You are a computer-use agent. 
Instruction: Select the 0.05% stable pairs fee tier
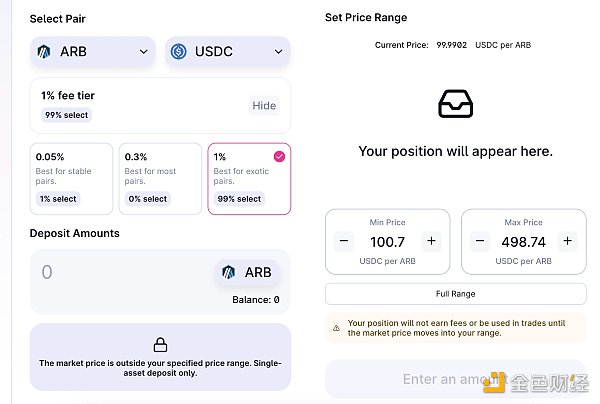click(71, 179)
